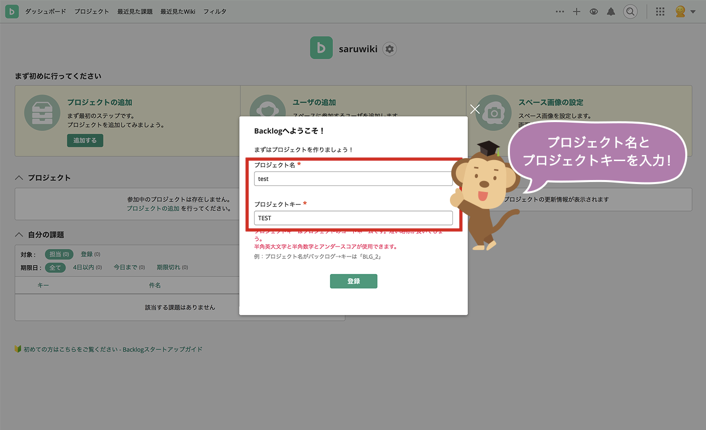Click the スペース画像の設定 camera icon
Screen dimensions: 706x430
(x=493, y=113)
